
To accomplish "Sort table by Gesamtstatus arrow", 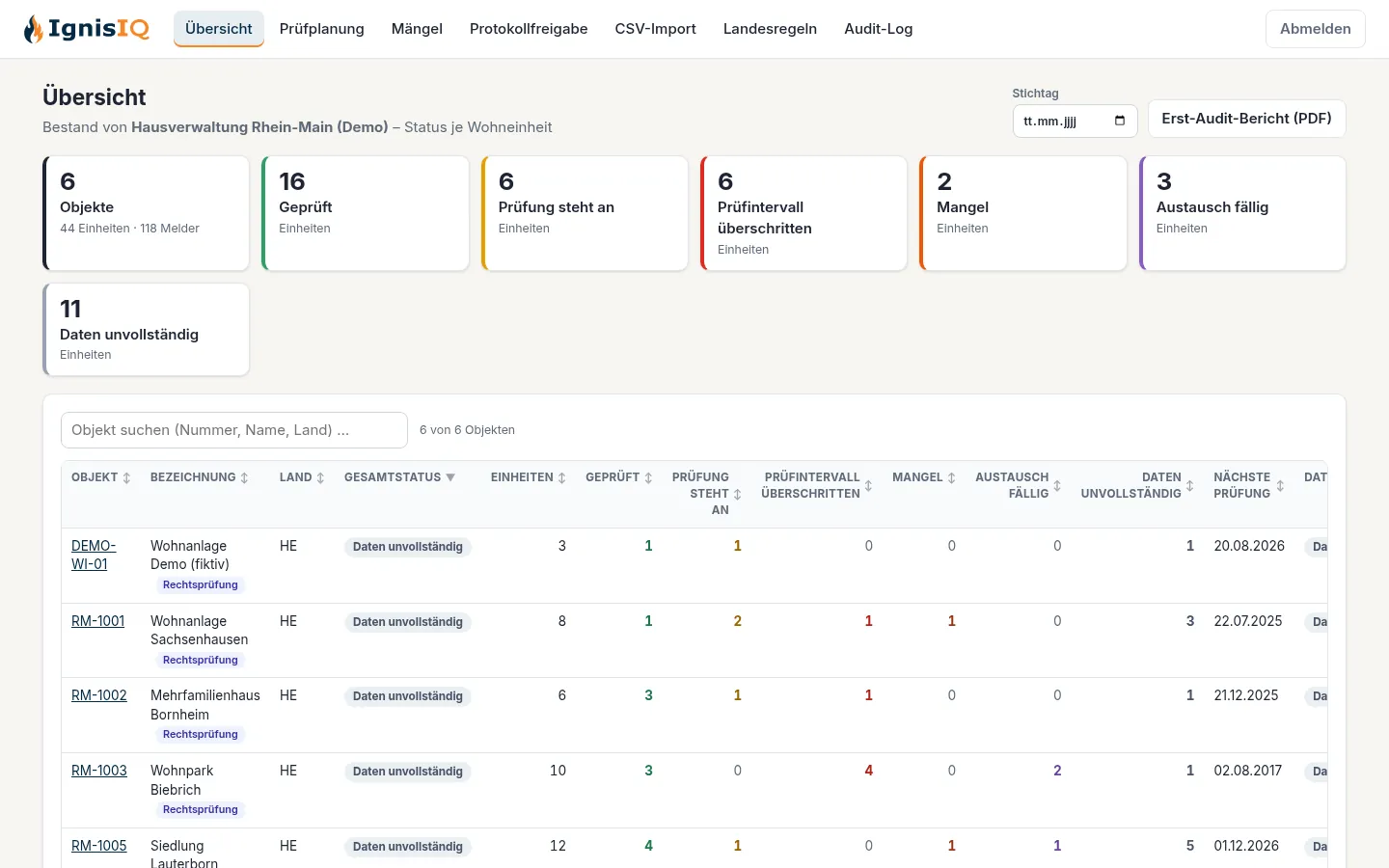I will (x=450, y=477).
